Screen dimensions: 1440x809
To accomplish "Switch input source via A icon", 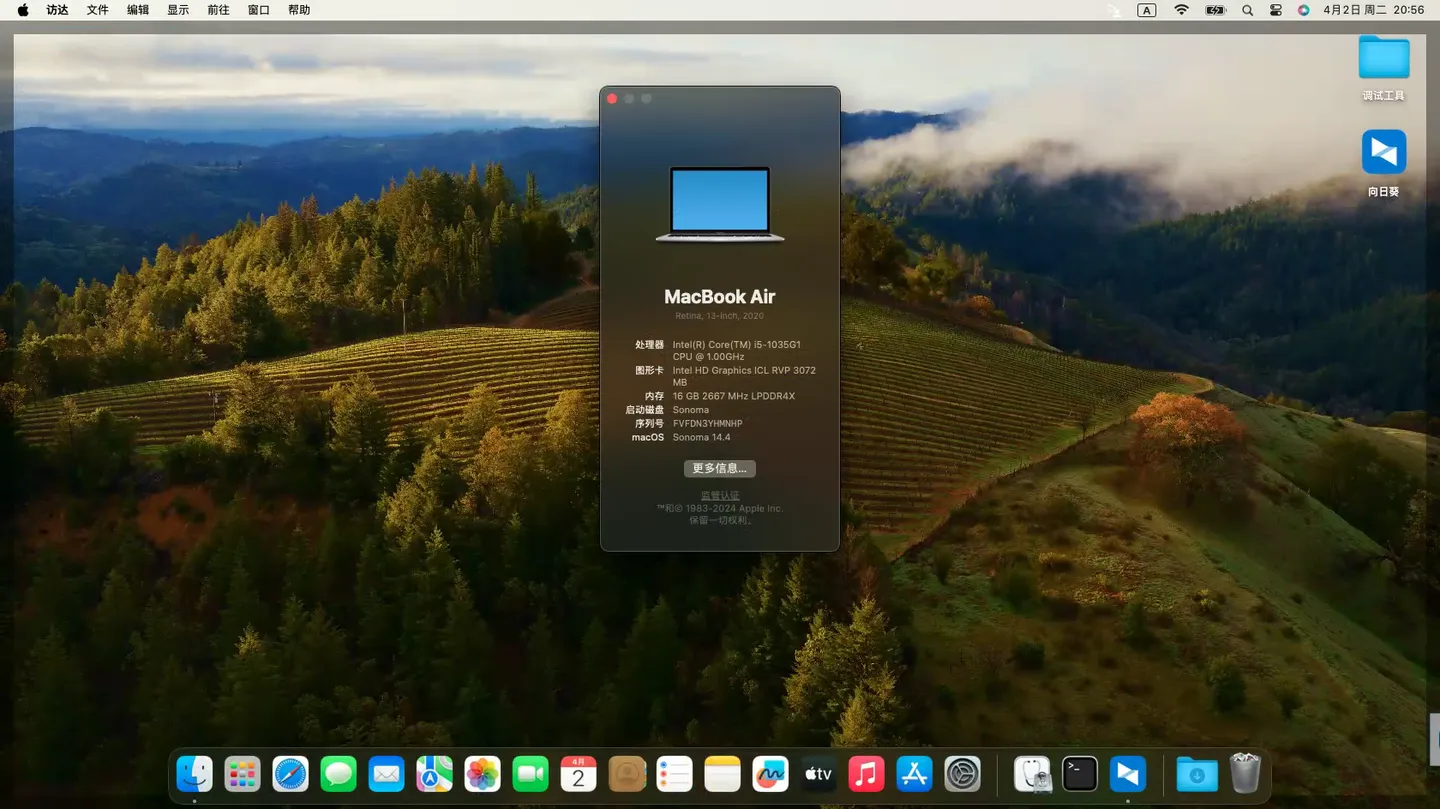I will (x=1147, y=10).
